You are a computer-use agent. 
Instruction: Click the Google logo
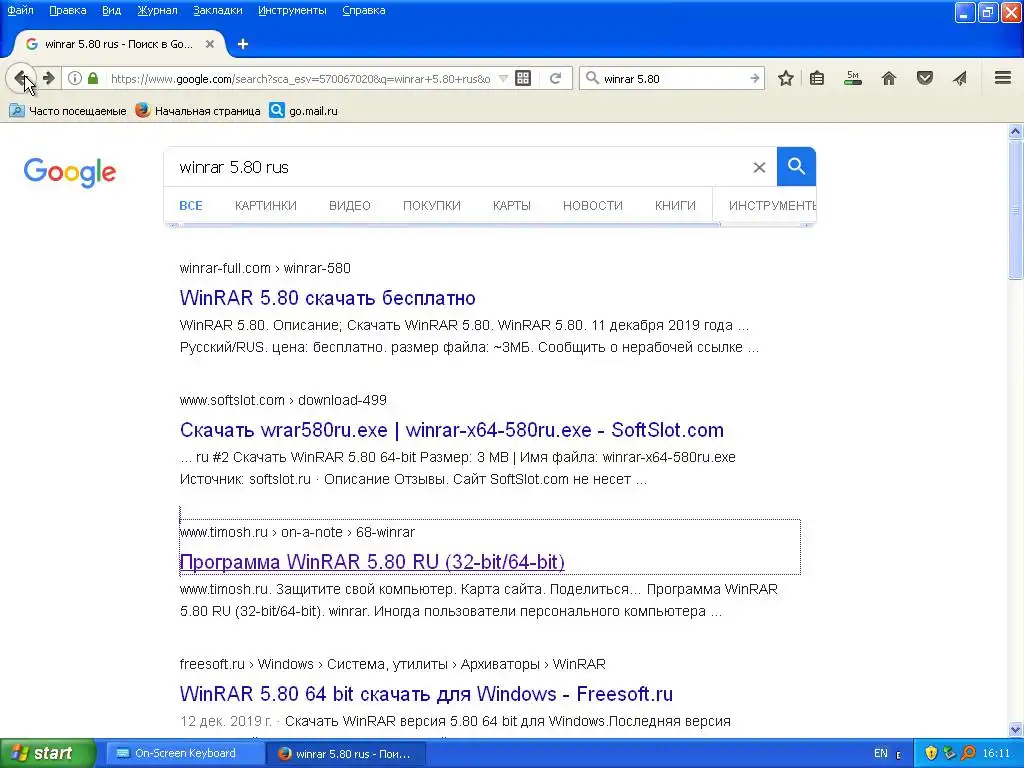(70, 172)
